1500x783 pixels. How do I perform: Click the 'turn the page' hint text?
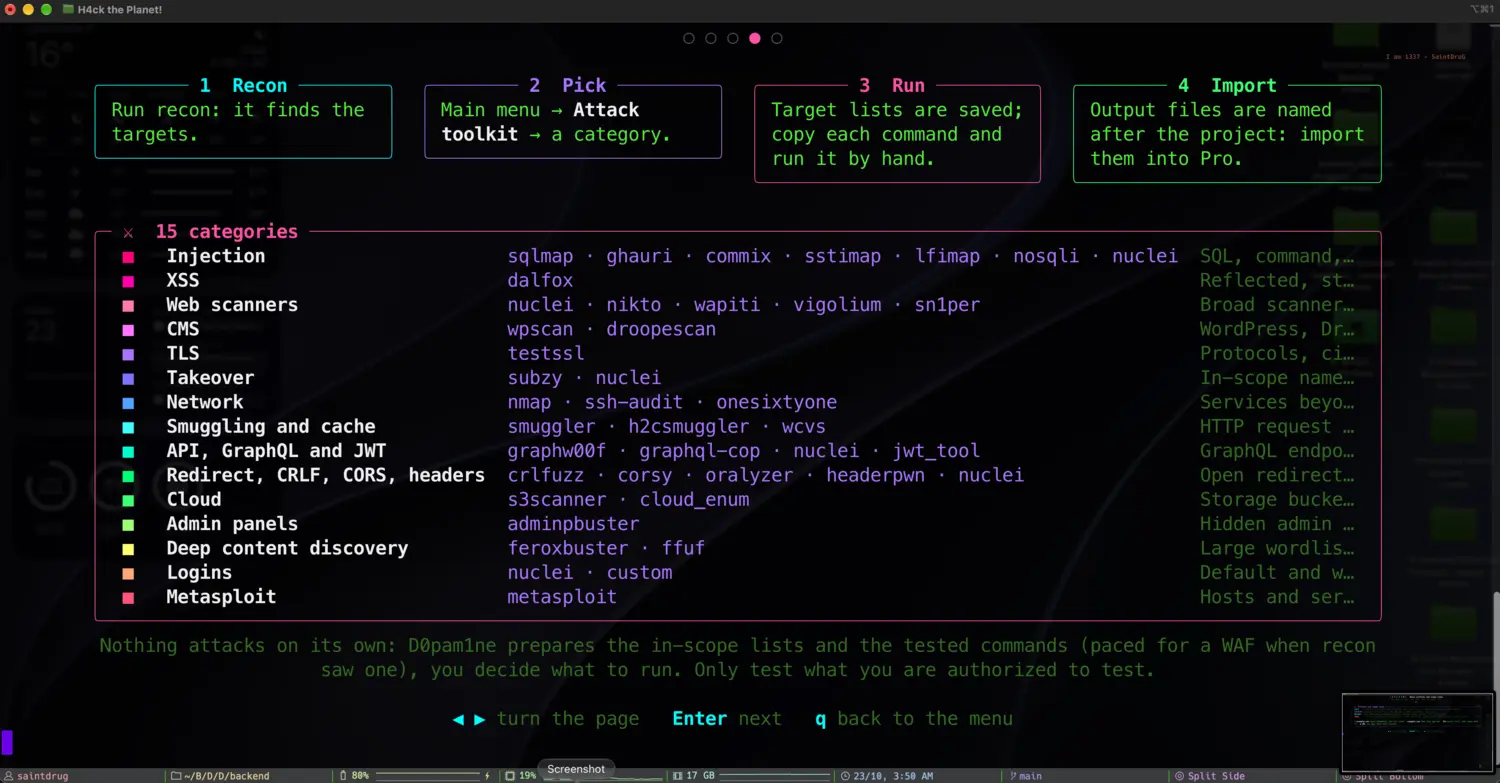(x=568, y=719)
